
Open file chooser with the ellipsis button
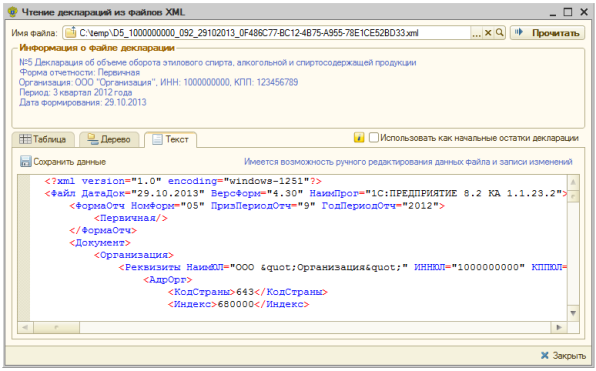click(476, 33)
